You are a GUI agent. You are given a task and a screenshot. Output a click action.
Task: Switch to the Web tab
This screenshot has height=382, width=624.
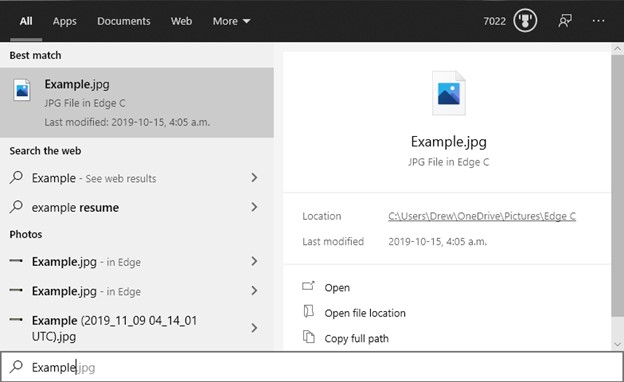(181, 21)
